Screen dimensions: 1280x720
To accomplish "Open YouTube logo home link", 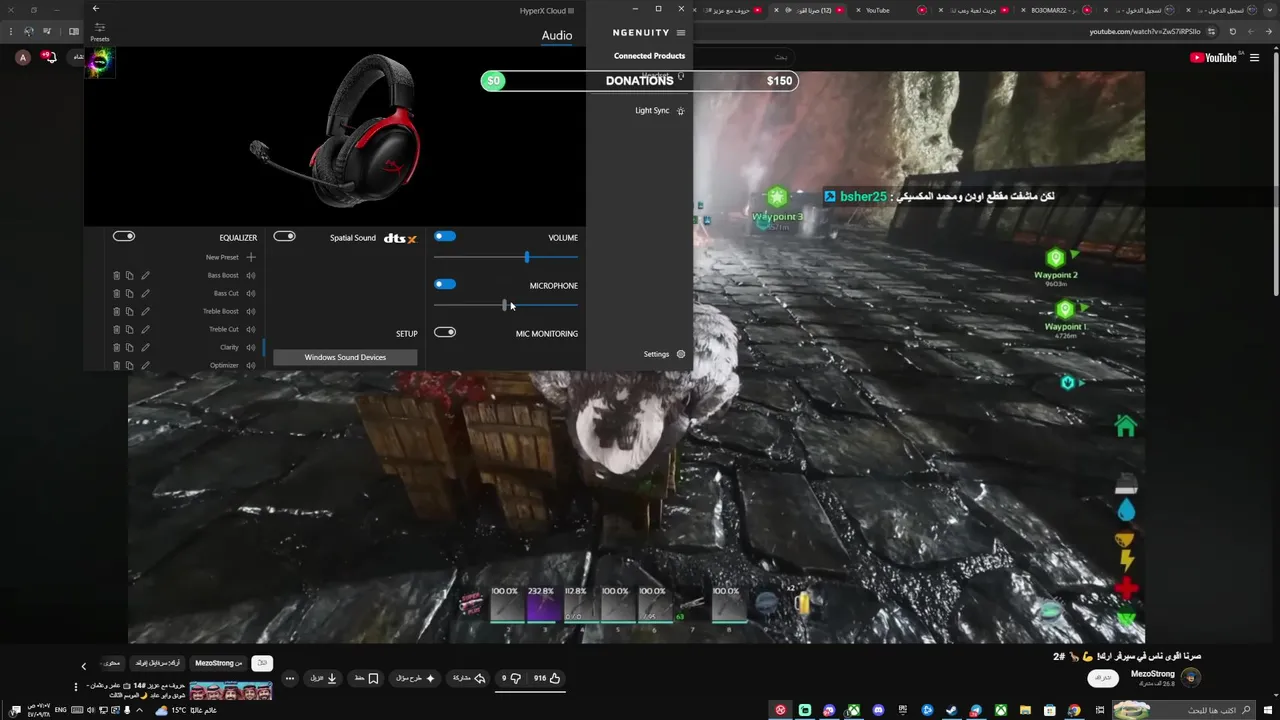I will click(x=1214, y=58).
